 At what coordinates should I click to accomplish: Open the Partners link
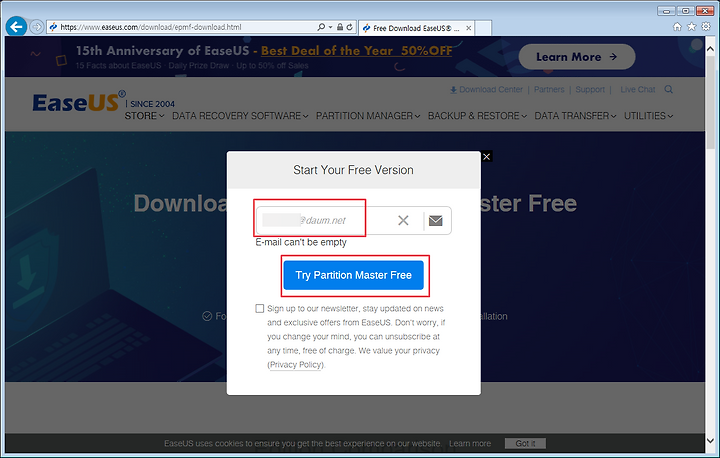(x=549, y=90)
